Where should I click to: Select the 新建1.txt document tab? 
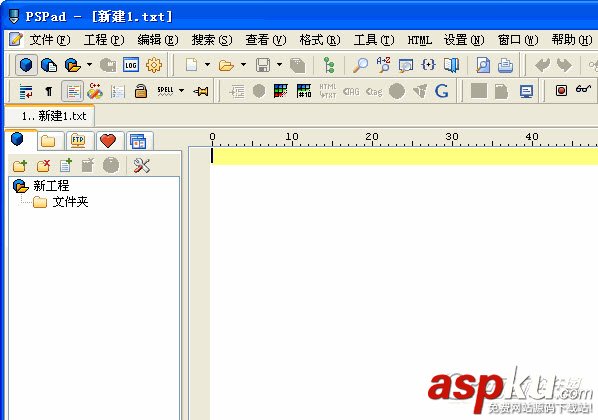pos(50,116)
